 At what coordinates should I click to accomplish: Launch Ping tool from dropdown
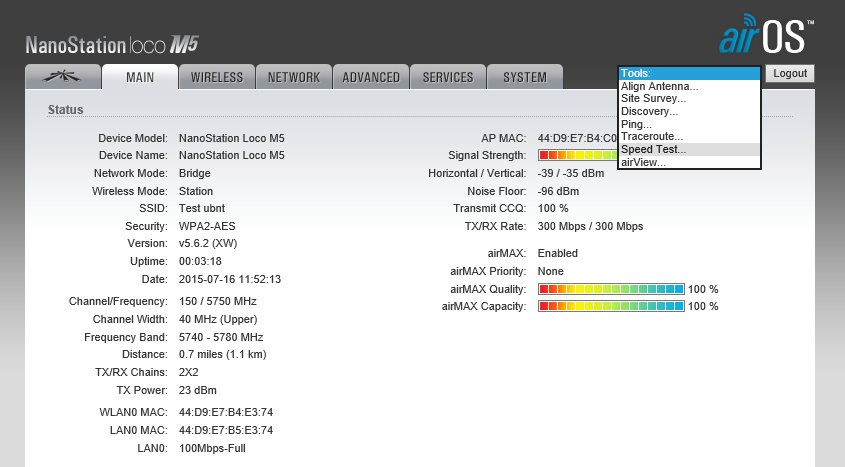[637, 124]
